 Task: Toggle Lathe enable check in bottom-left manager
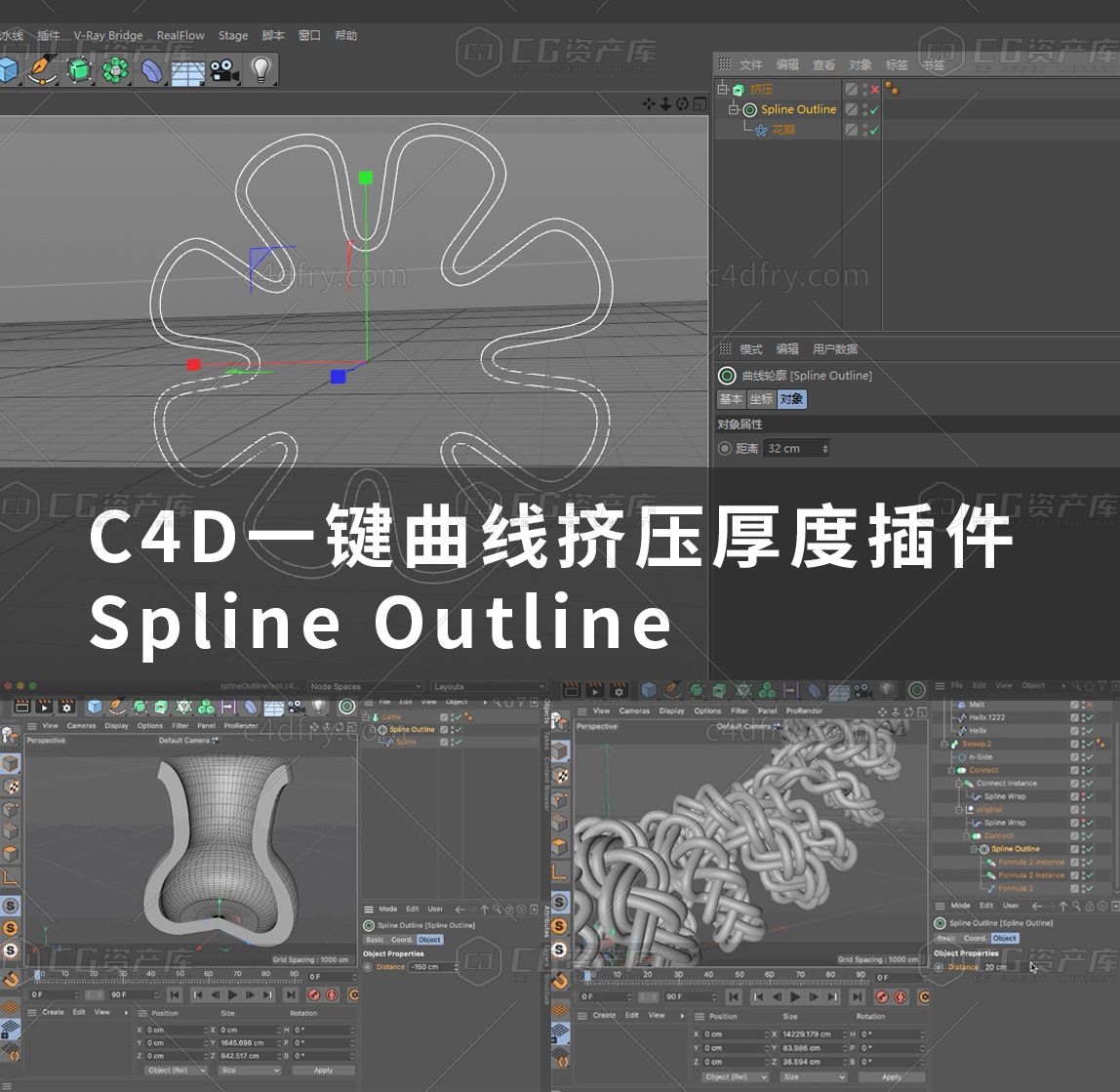click(458, 717)
